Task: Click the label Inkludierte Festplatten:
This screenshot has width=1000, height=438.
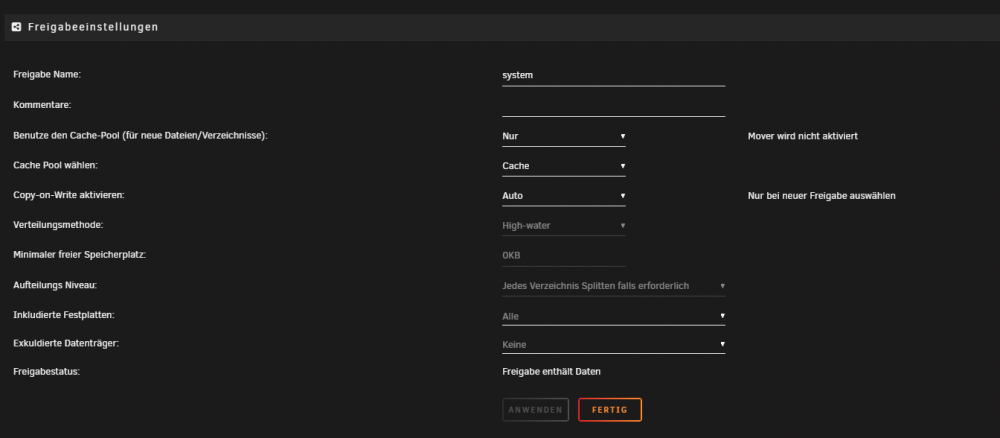Action: [64, 315]
